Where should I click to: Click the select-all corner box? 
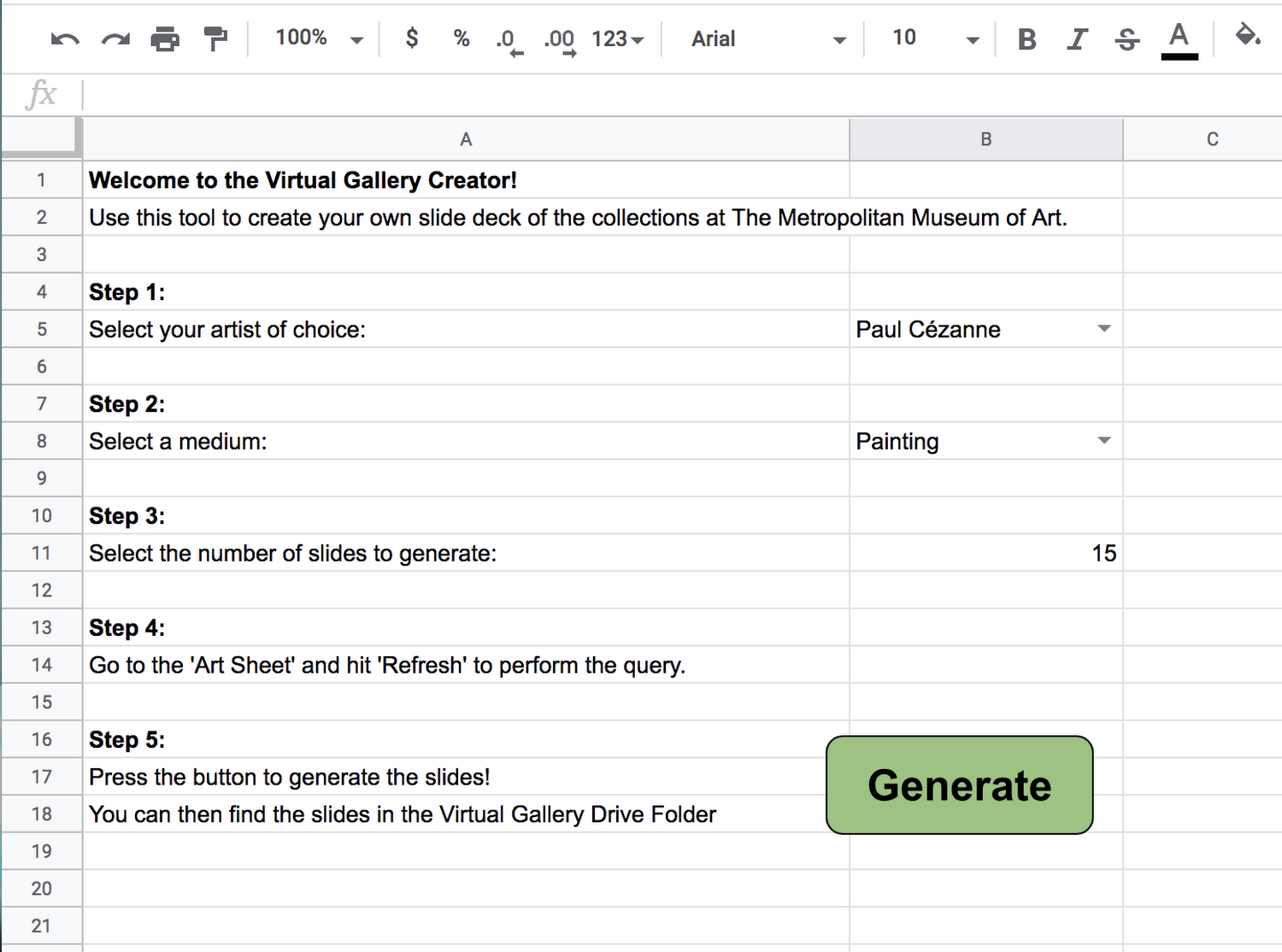pos(41,138)
